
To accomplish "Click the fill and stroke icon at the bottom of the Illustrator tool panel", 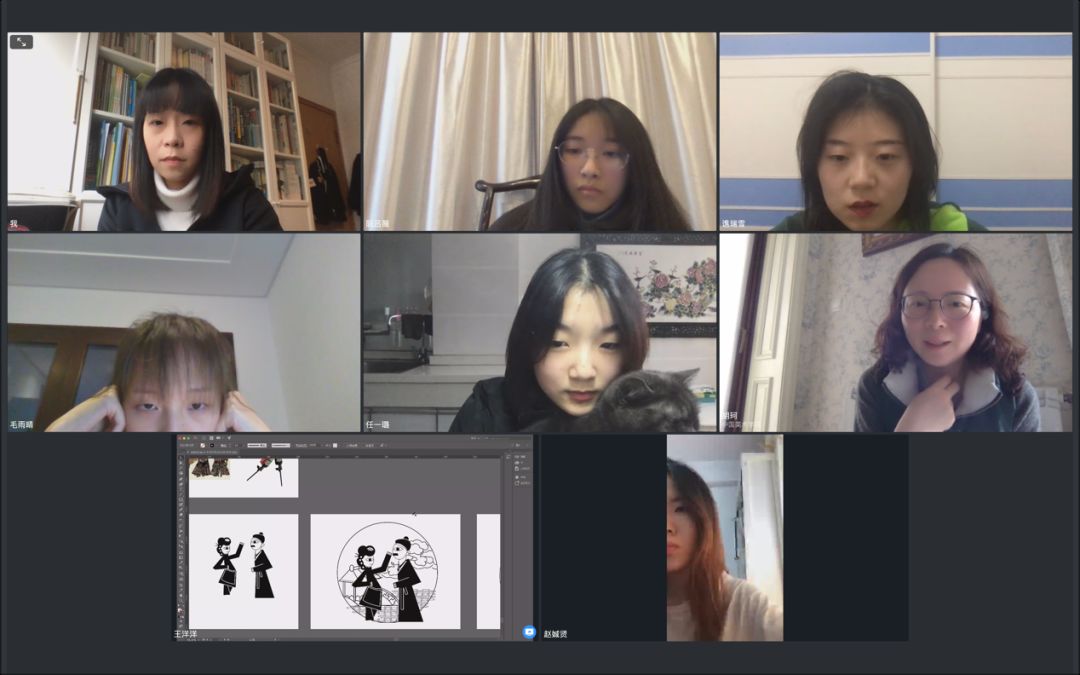I will coord(181,609).
